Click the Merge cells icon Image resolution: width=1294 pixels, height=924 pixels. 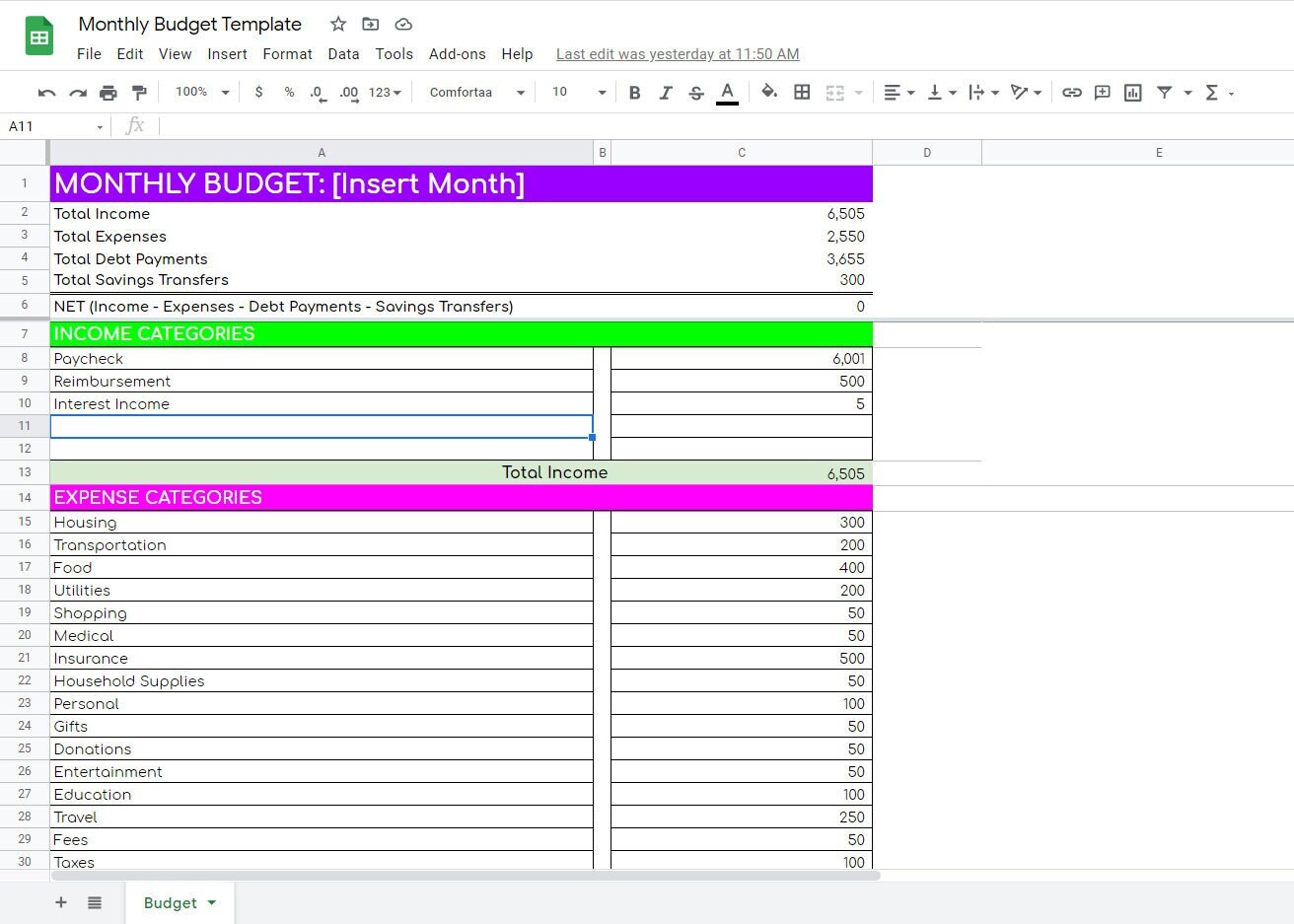click(835, 93)
